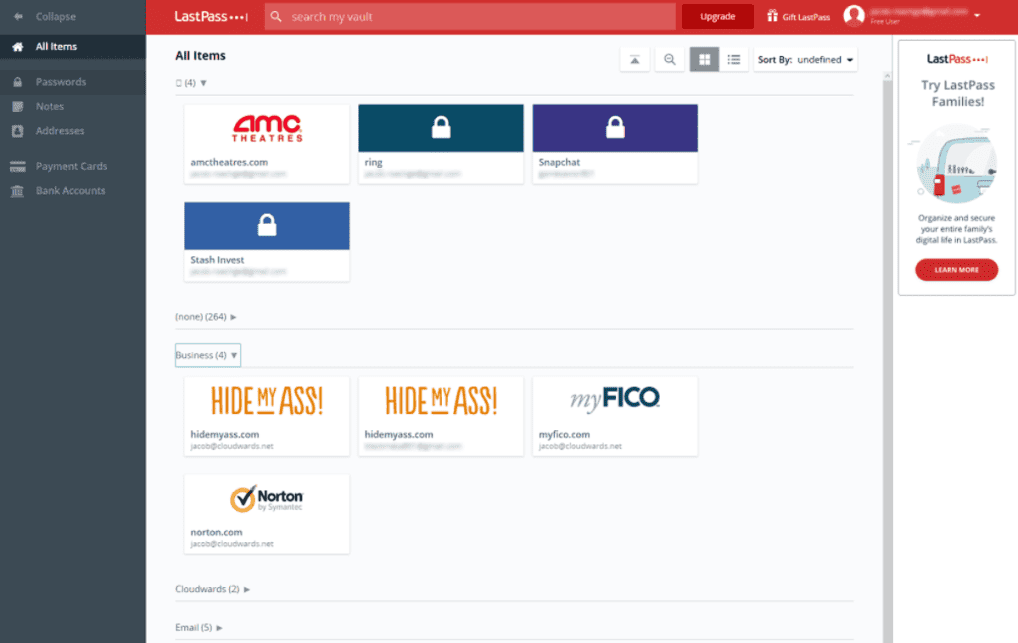Click the Bank Accounts sidebar icon

point(17,191)
